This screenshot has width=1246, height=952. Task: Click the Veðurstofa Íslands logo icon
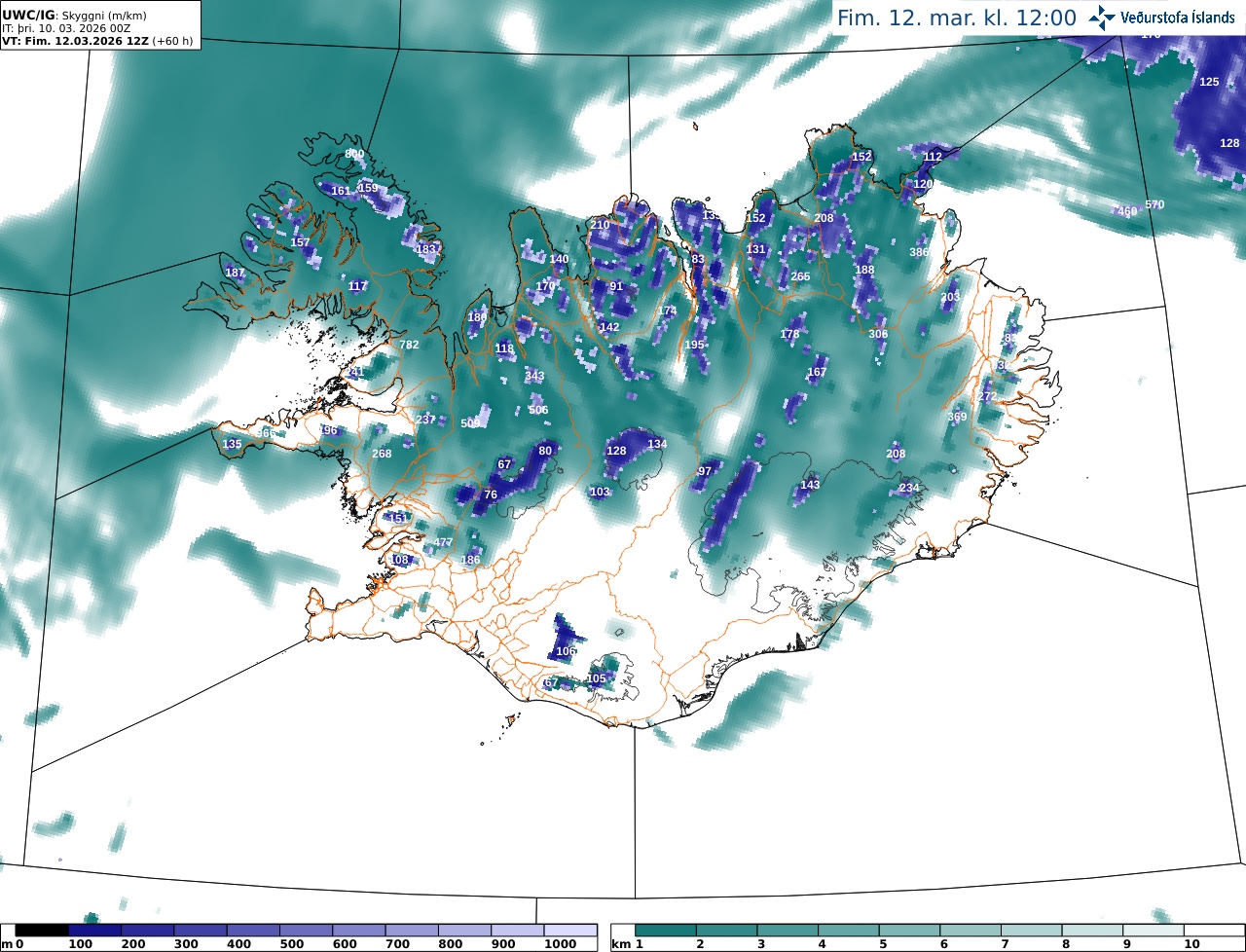[1102, 17]
